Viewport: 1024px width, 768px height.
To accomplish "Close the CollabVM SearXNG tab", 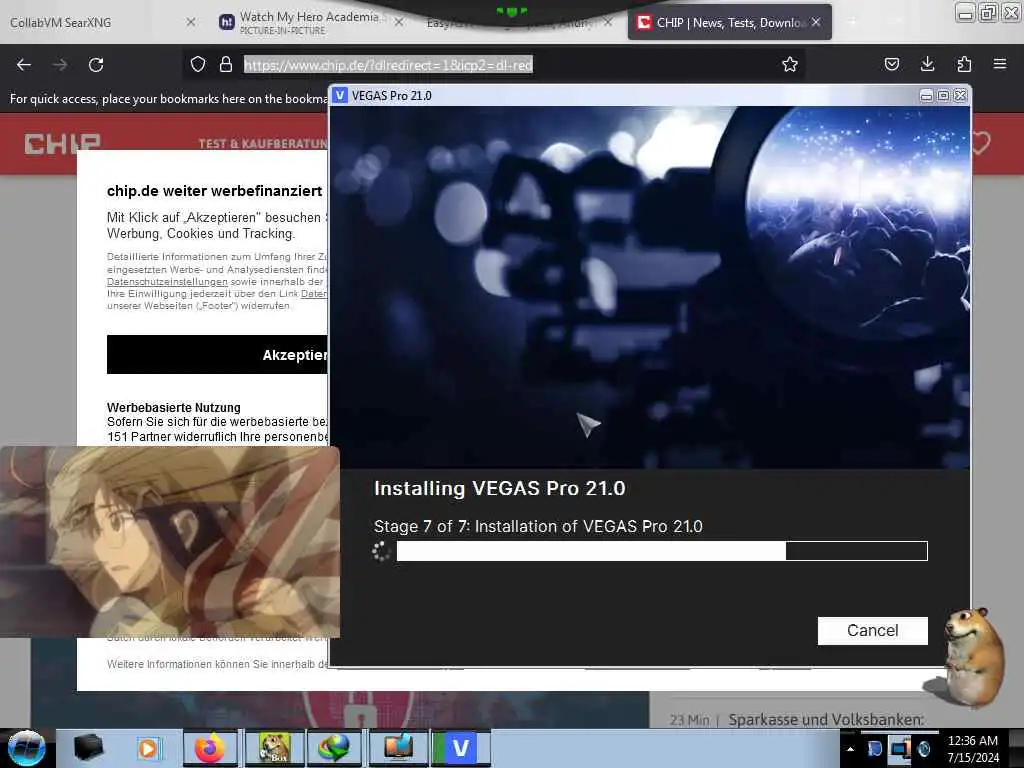I will (x=191, y=22).
